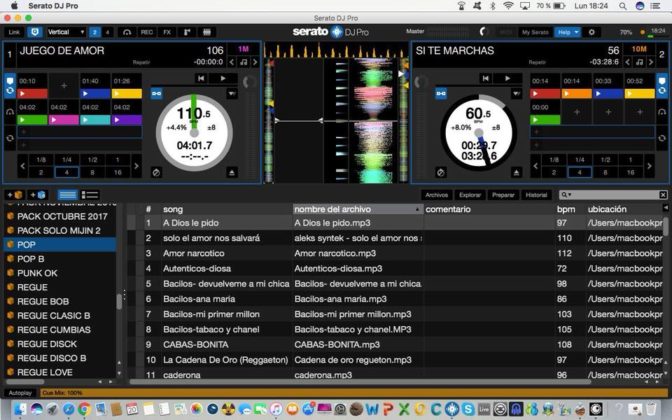Select track Amor narcotico in list

point(394,253)
